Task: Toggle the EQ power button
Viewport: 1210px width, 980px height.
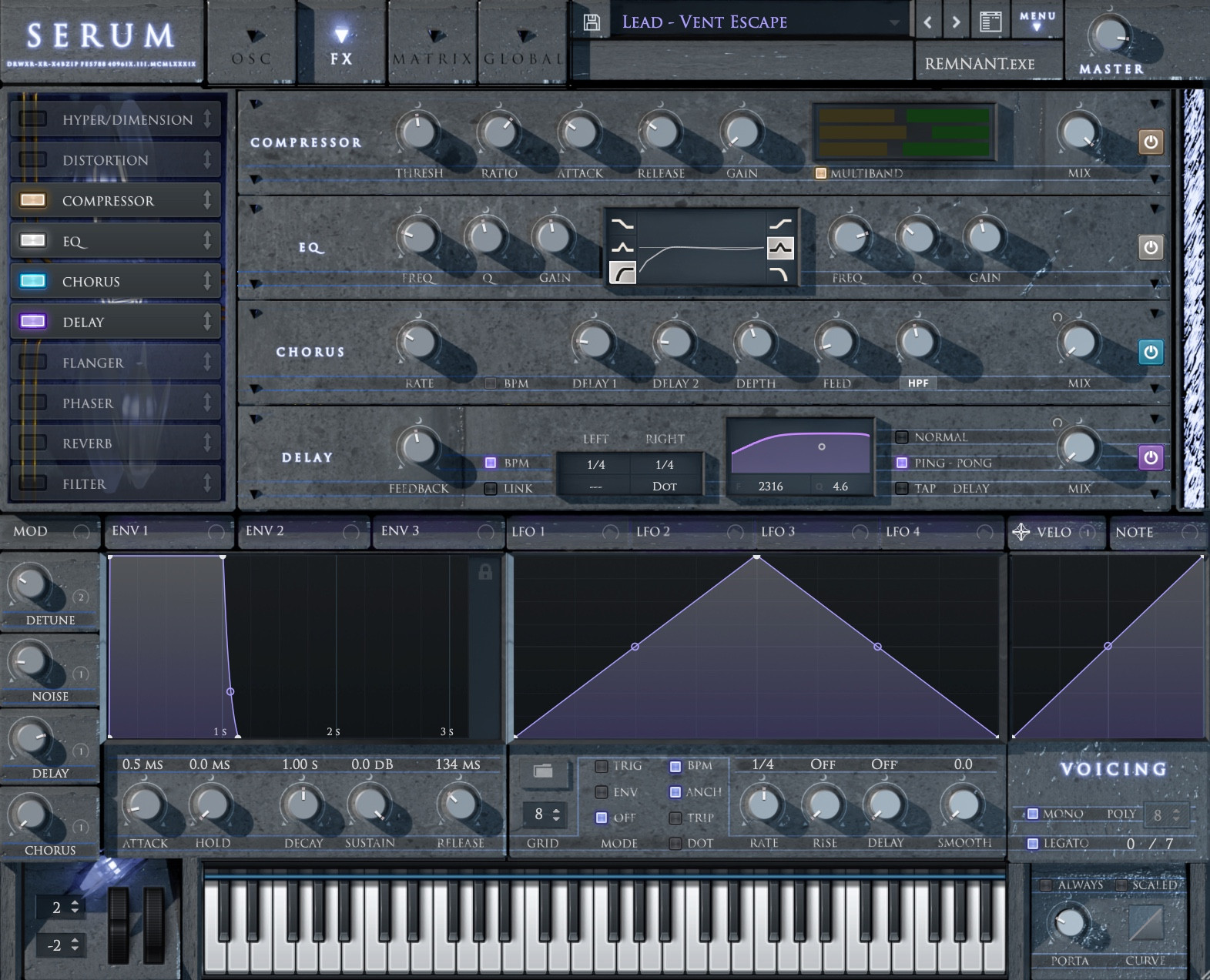Action: 1151,247
